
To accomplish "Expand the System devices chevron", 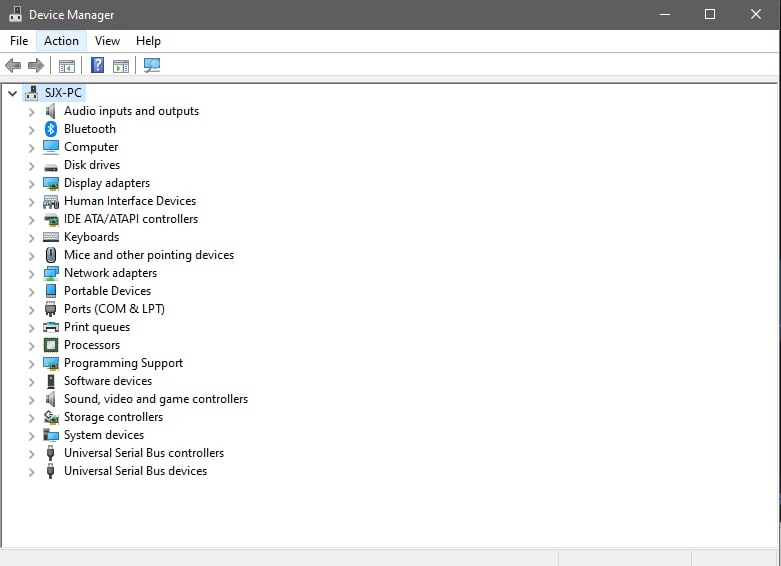I will point(31,435).
